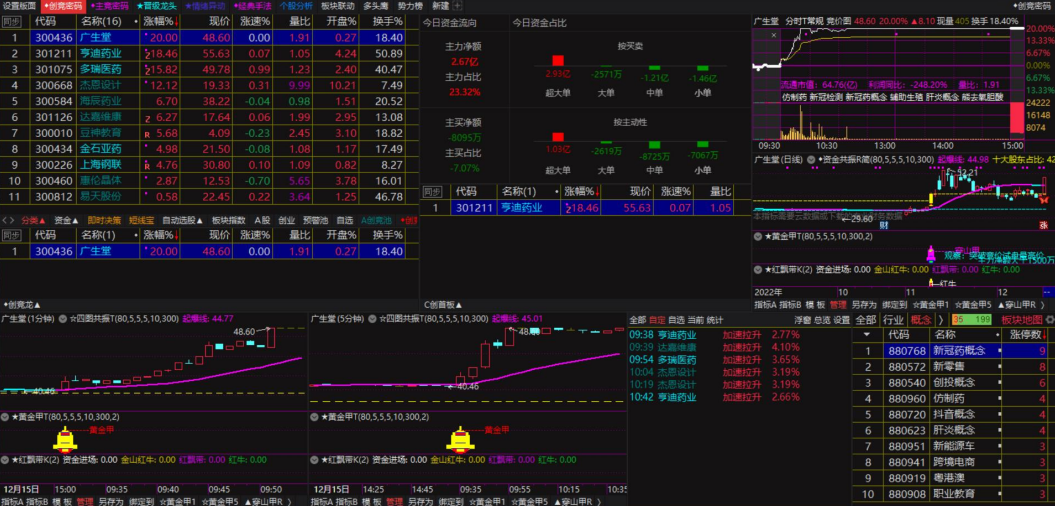Expand left-right arrows beside 分类▲ tab
1055x506 pixels.
pyautogui.click(x=9, y=220)
